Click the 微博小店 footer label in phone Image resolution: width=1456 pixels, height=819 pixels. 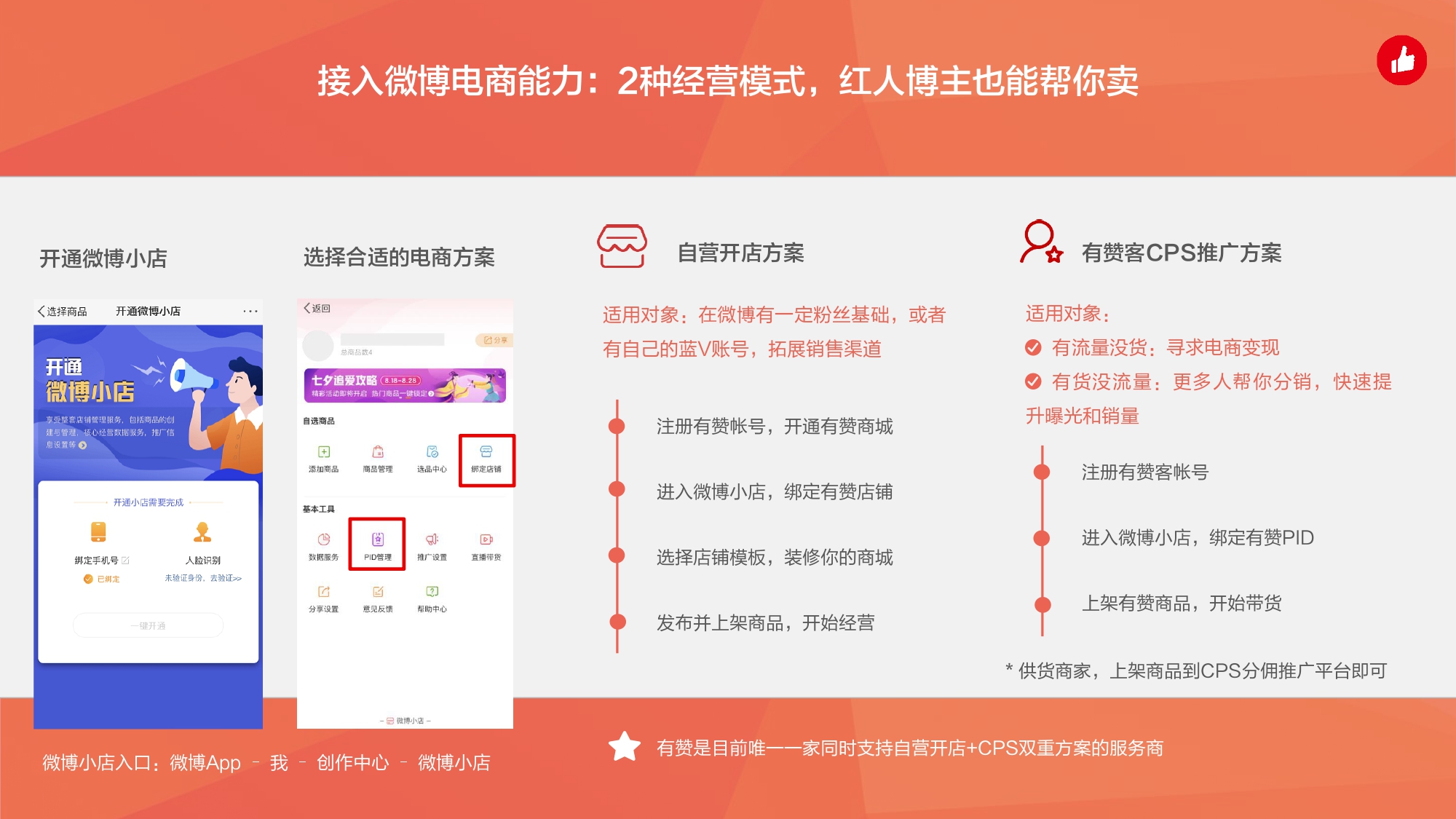click(x=405, y=721)
